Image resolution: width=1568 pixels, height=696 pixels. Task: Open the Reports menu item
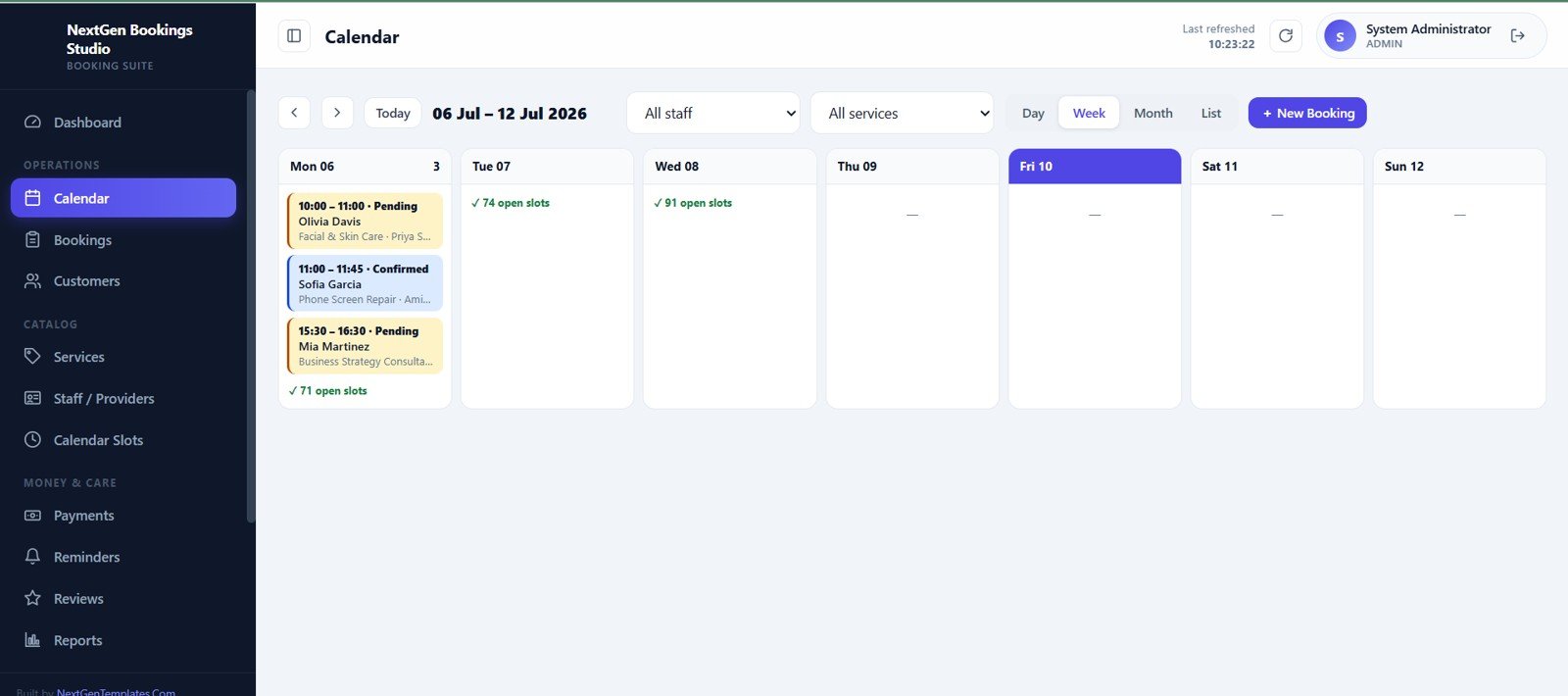[123, 640]
